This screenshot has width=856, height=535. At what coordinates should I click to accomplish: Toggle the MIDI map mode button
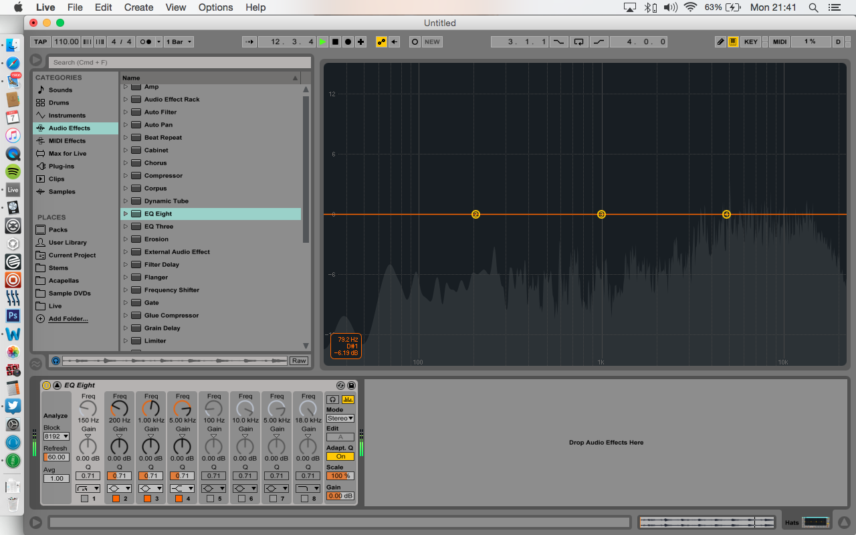tap(780, 41)
